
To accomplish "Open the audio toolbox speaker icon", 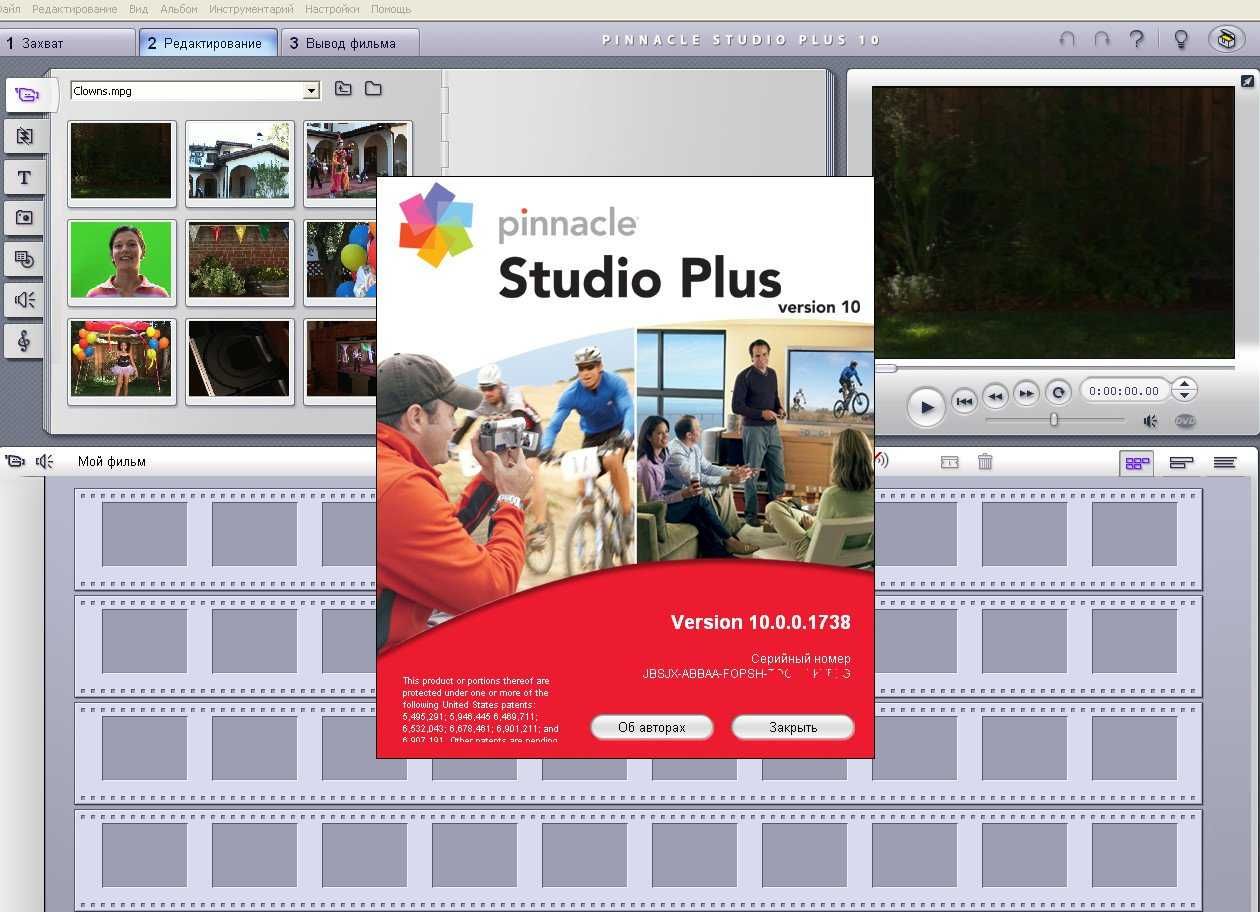I will (45, 461).
